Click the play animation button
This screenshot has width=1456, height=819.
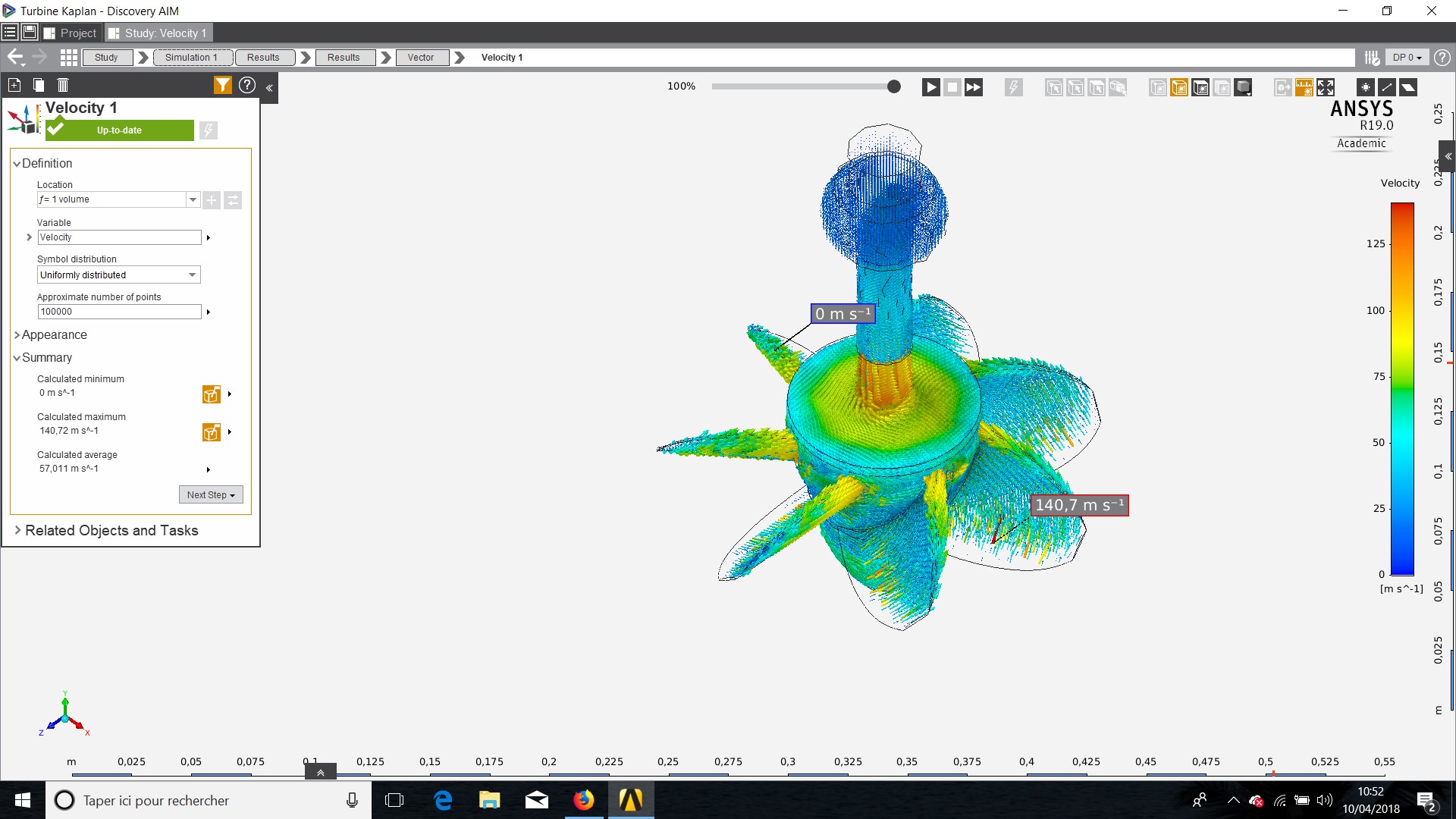pyautogui.click(x=930, y=87)
